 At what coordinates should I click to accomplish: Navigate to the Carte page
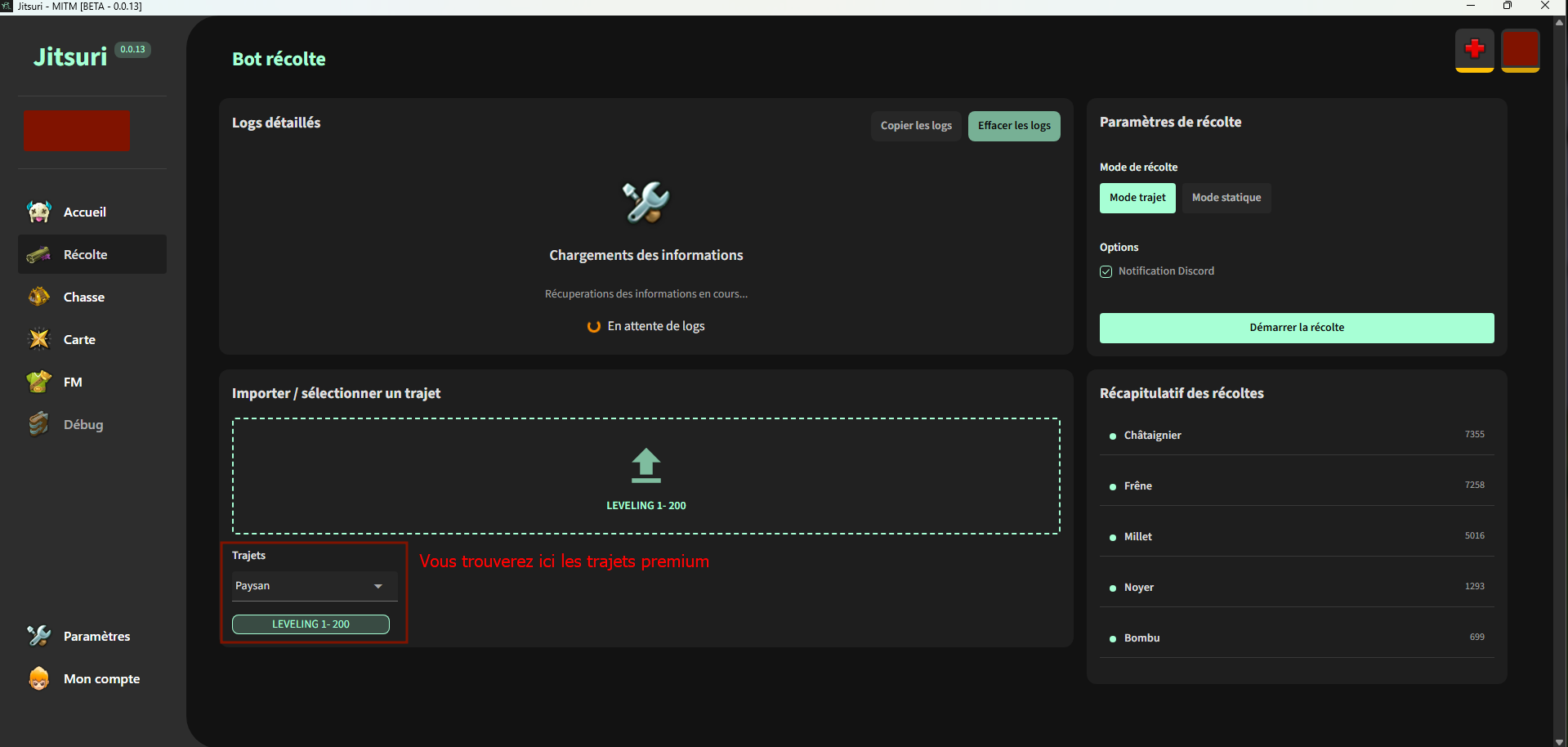(x=92, y=339)
